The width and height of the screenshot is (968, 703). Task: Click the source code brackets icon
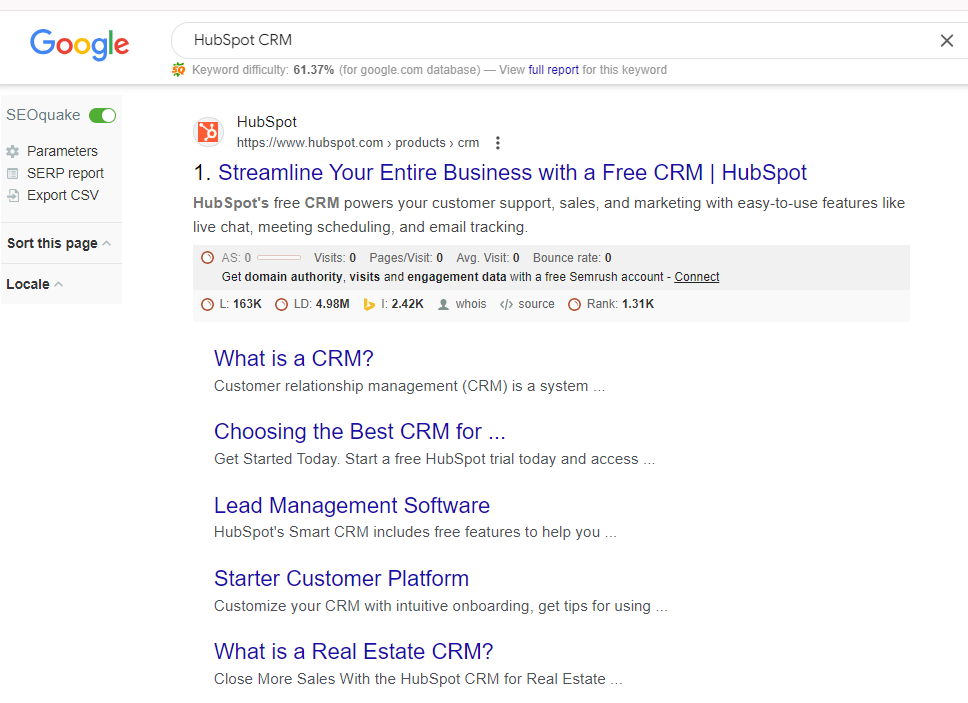tap(506, 304)
